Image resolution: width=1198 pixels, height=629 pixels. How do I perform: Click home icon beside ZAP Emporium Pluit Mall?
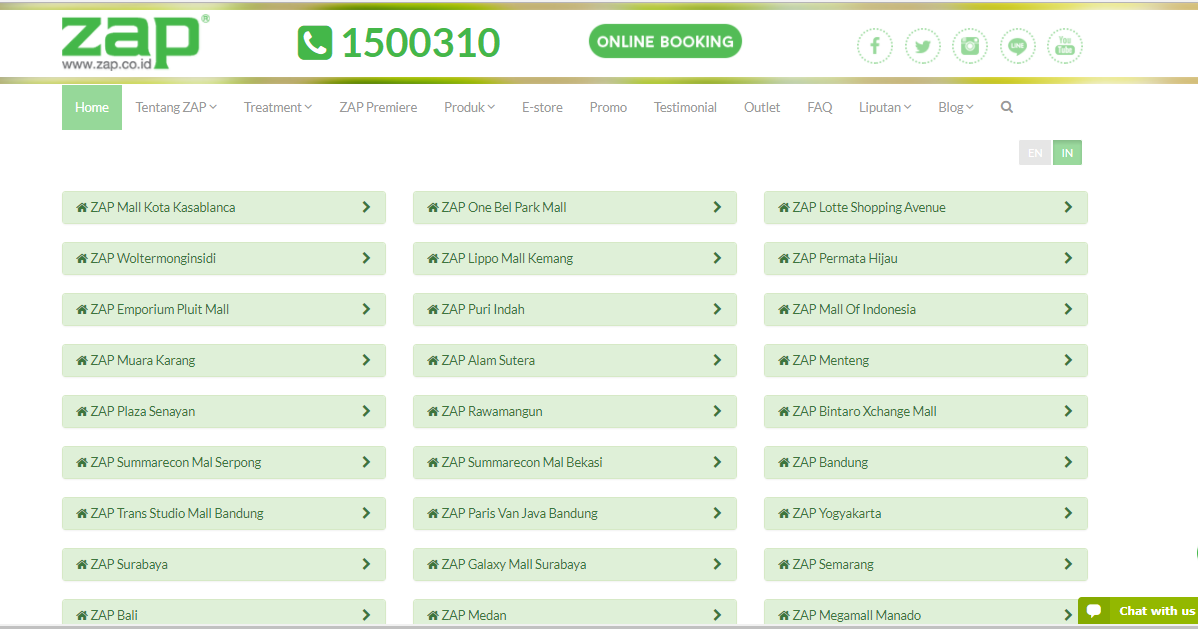82,310
